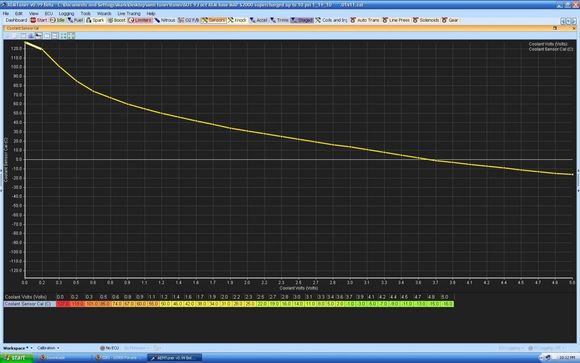Switch to the Idle tab
The height and width of the screenshot is (363, 580).
[x=57, y=20]
